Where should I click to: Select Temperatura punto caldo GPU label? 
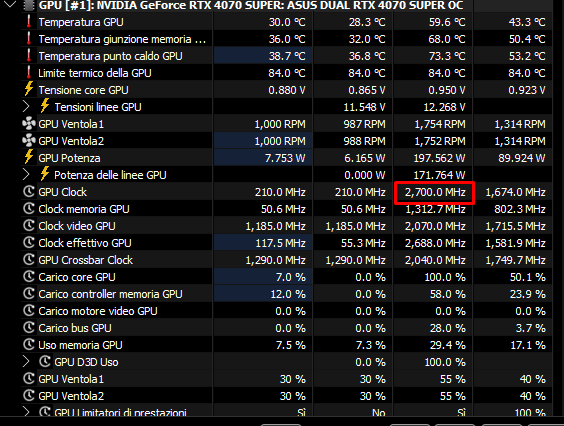(110, 56)
